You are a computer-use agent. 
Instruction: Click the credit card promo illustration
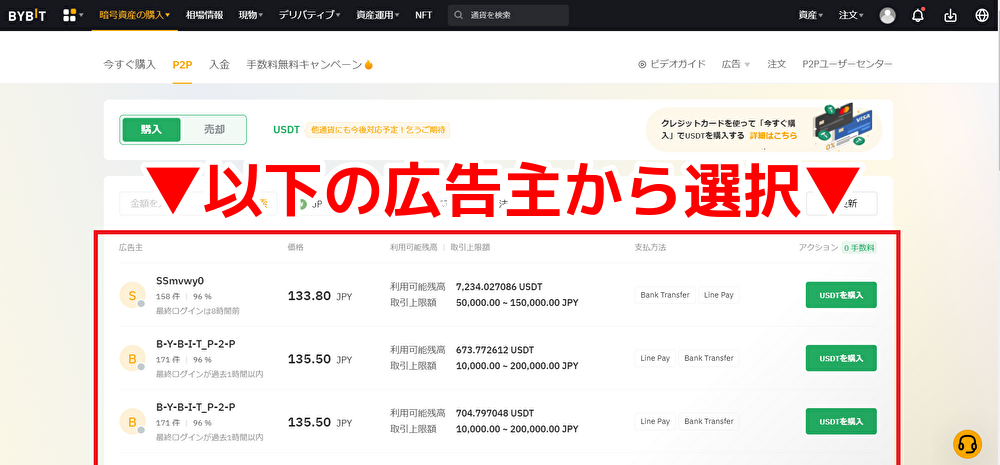[843, 126]
